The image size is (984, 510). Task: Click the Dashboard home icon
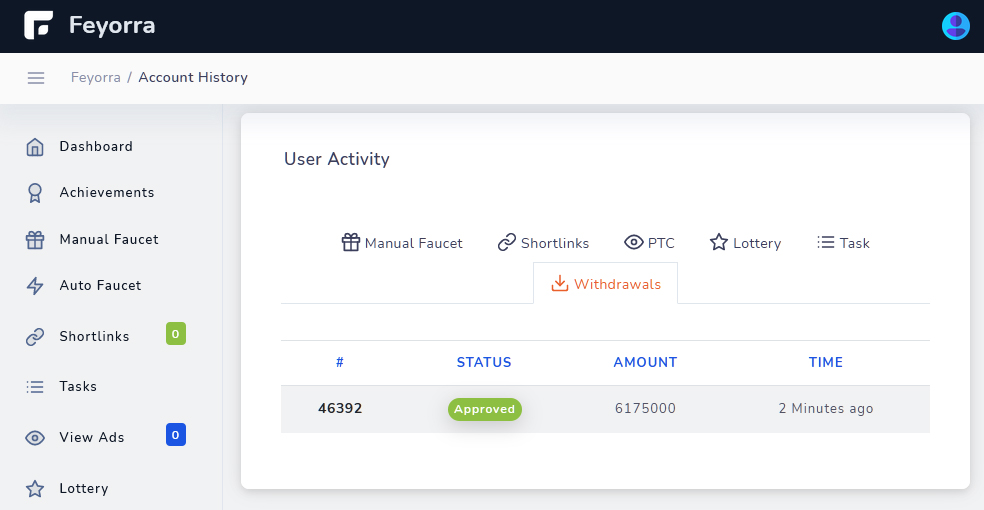(35, 147)
